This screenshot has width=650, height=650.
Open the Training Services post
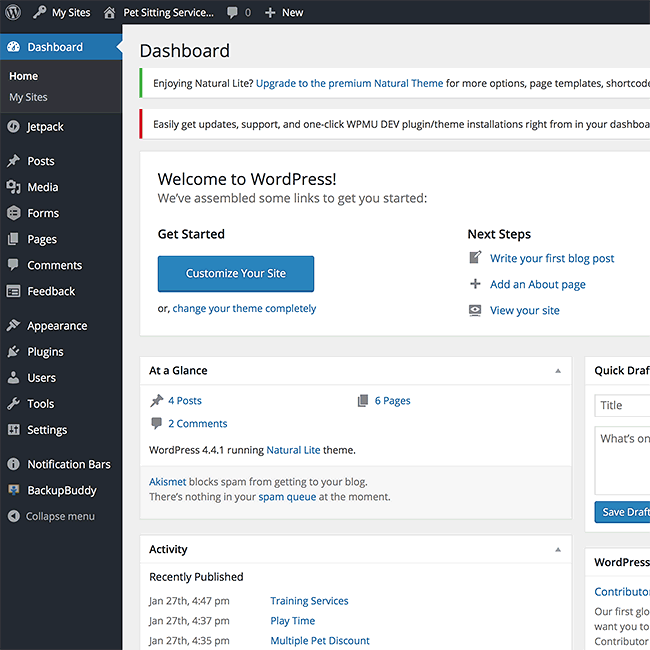[309, 601]
